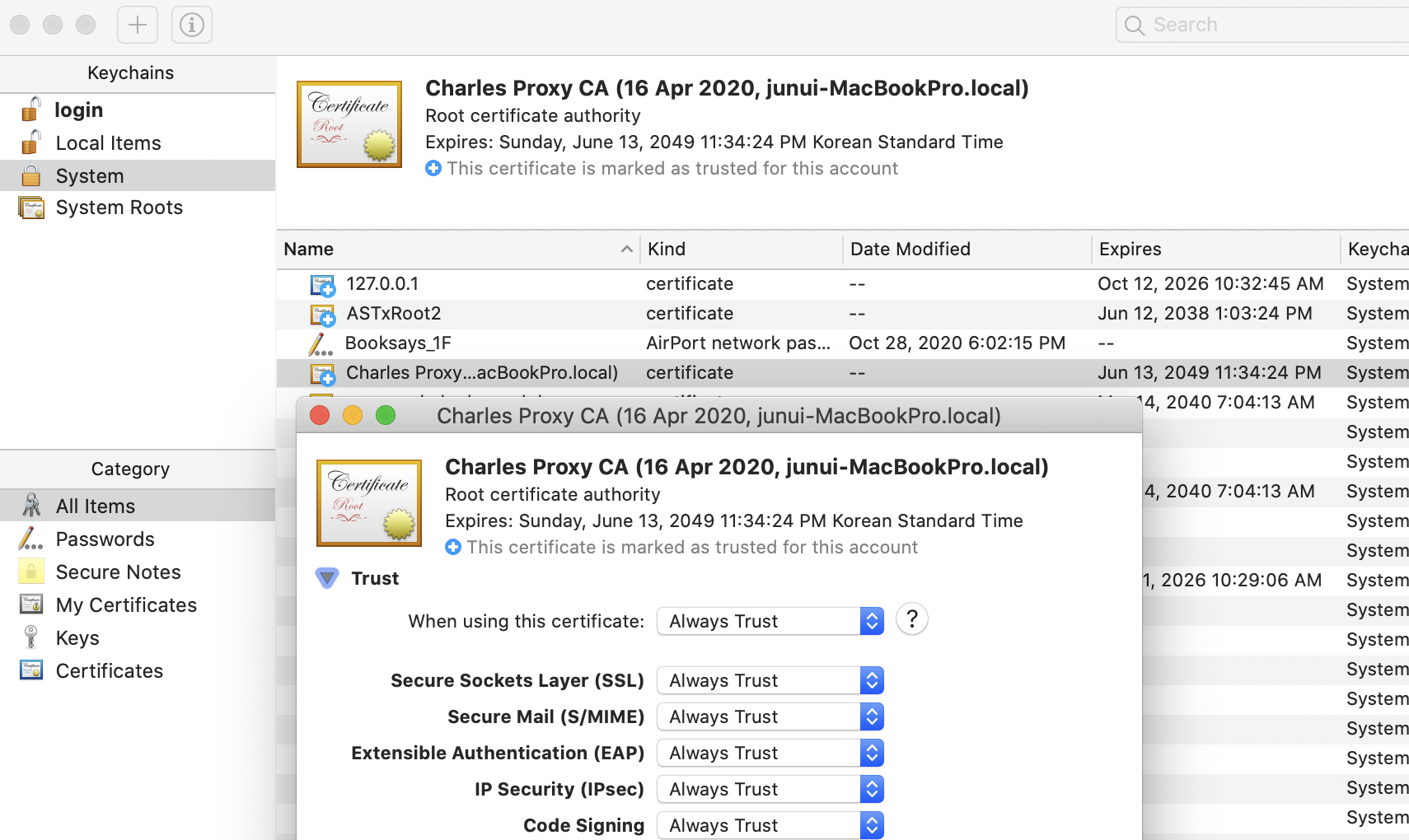Show the Secure Notes category
The height and width of the screenshot is (840, 1409).
coord(118,572)
